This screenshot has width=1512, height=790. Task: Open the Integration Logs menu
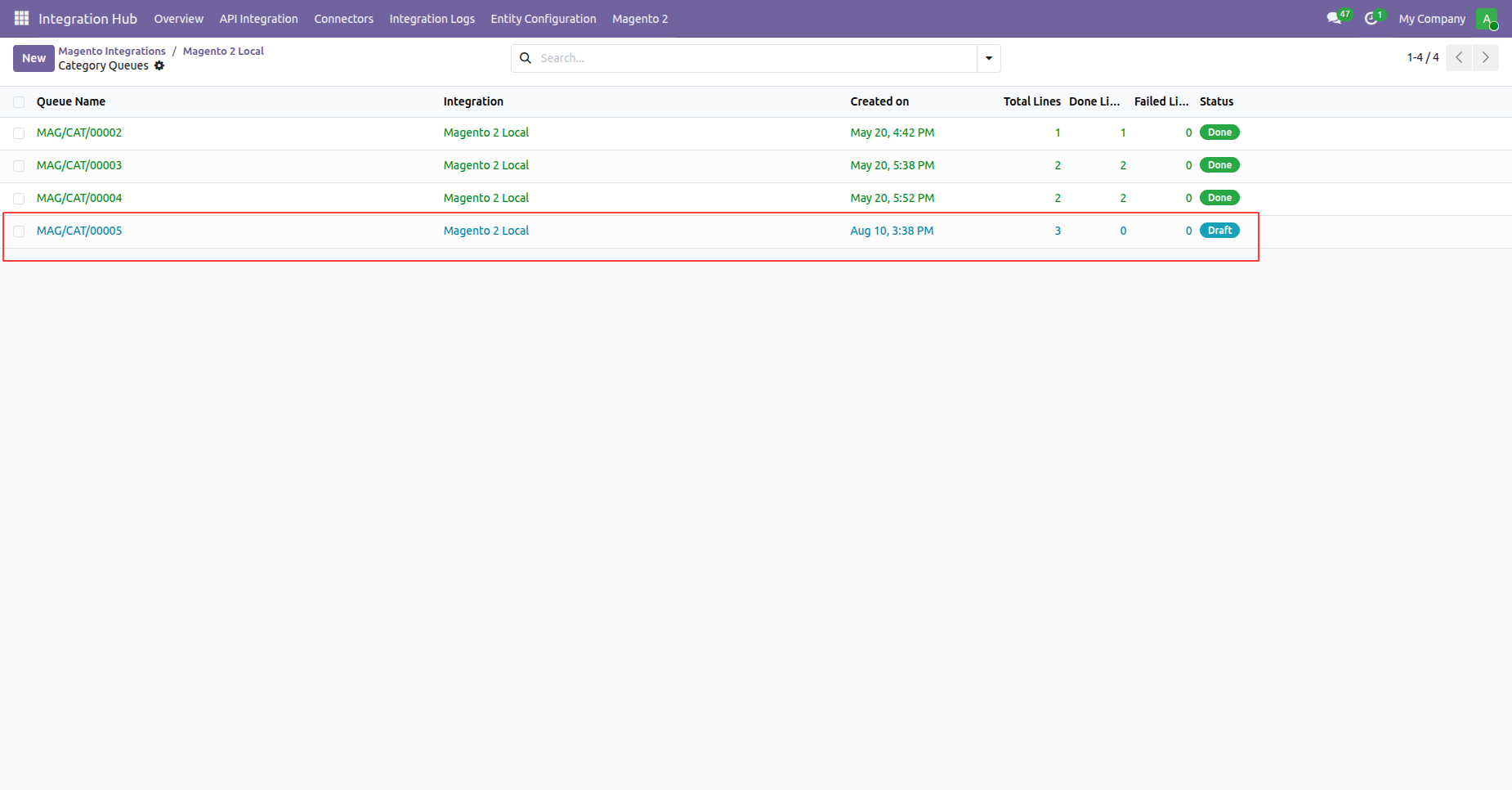[x=432, y=19]
